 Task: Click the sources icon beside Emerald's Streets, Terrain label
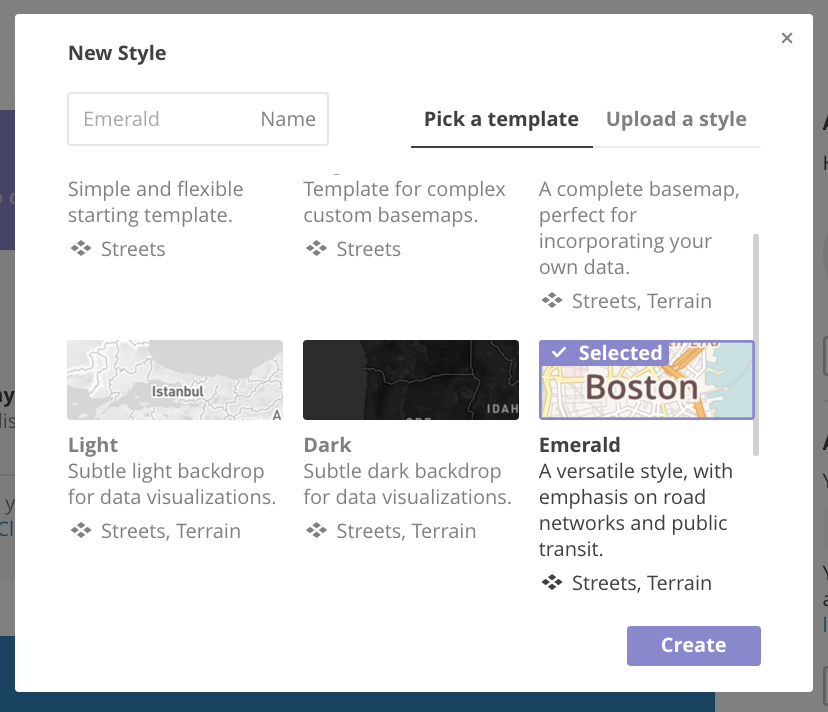point(552,583)
